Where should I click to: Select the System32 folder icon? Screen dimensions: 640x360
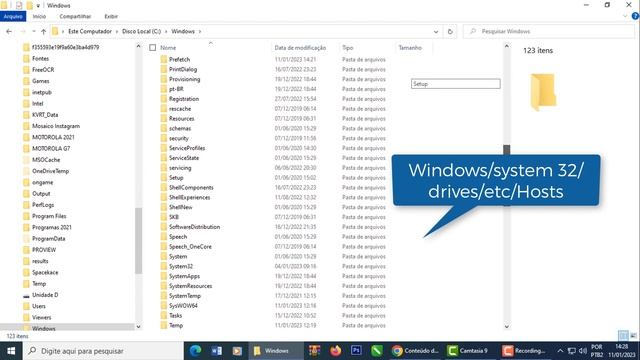164,266
